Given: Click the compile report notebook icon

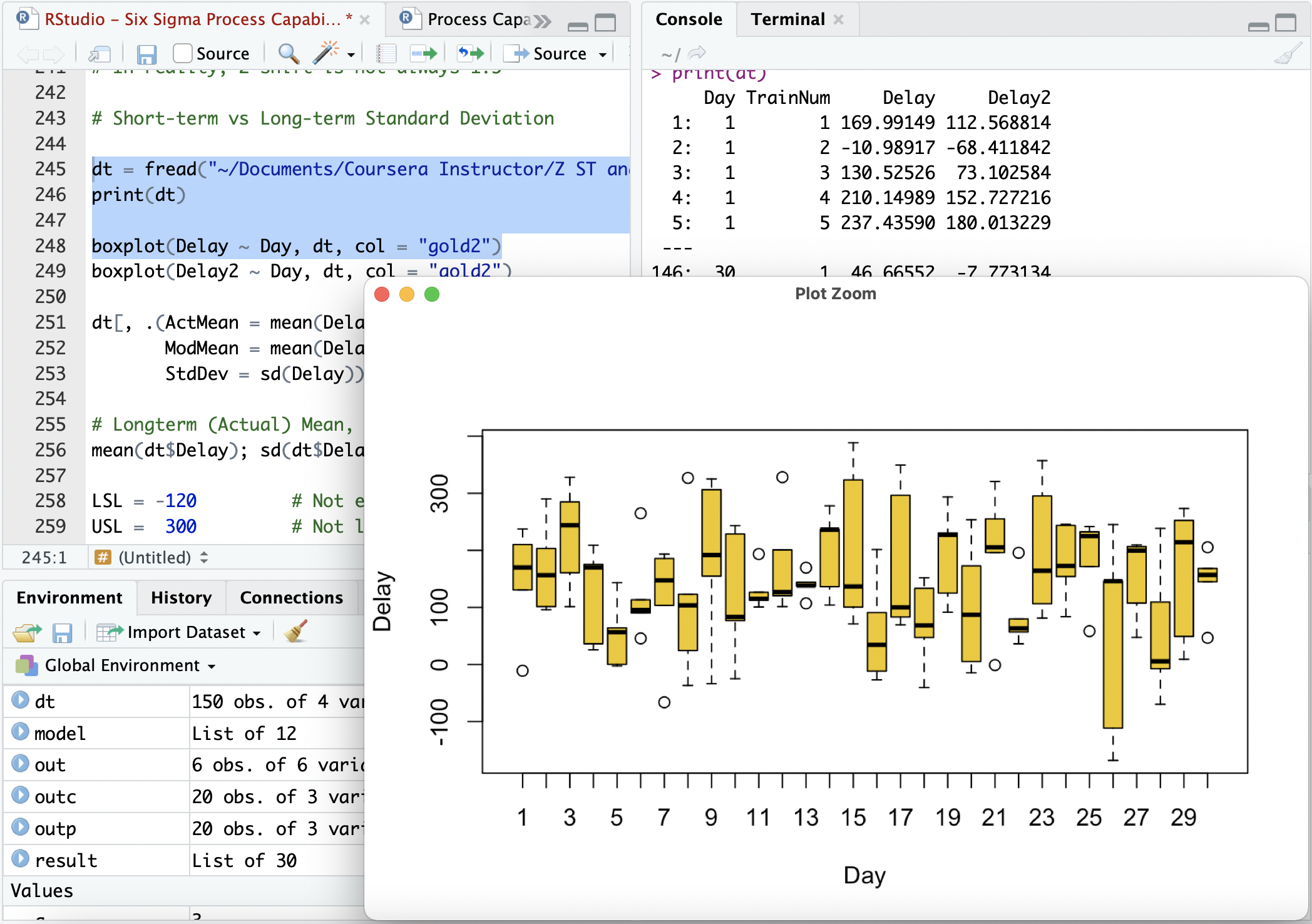Looking at the screenshot, I should 386,54.
